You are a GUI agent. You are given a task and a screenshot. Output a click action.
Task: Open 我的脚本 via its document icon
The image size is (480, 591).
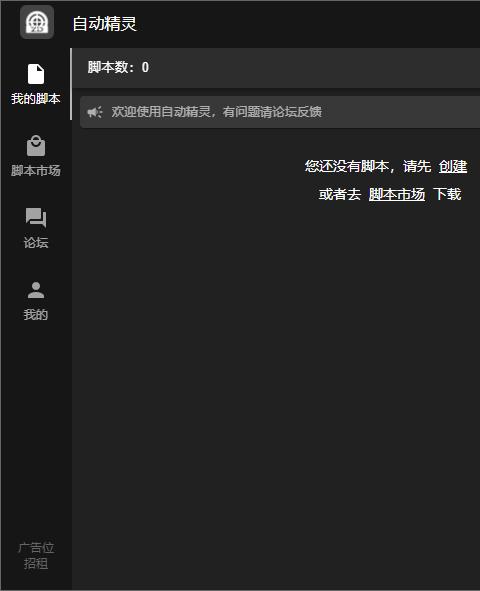[x=36, y=74]
